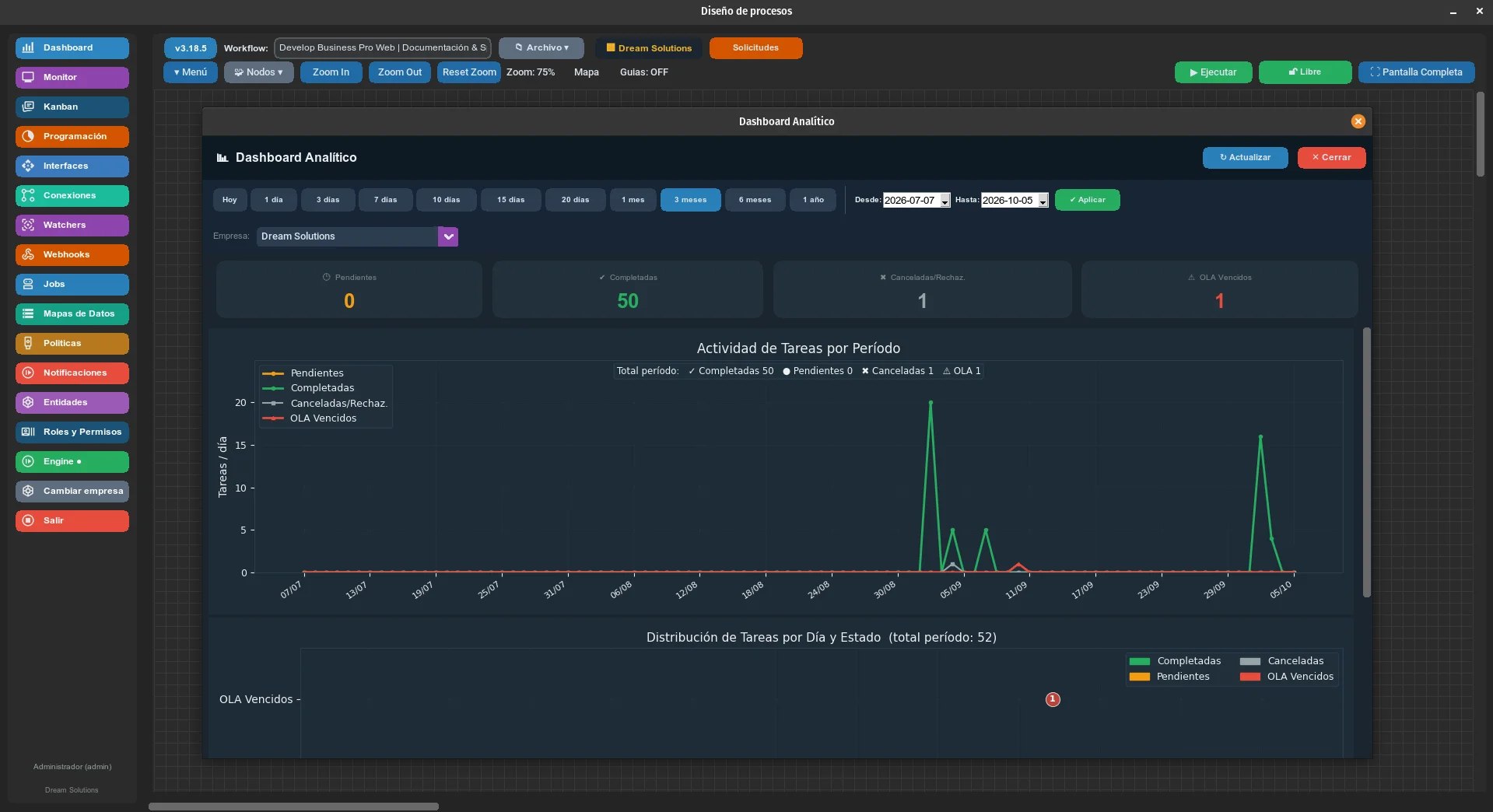Open the Dashboard sidebar icon
Image resolution: width=1493 pixels, height=812 pixels.
point(28,47)
